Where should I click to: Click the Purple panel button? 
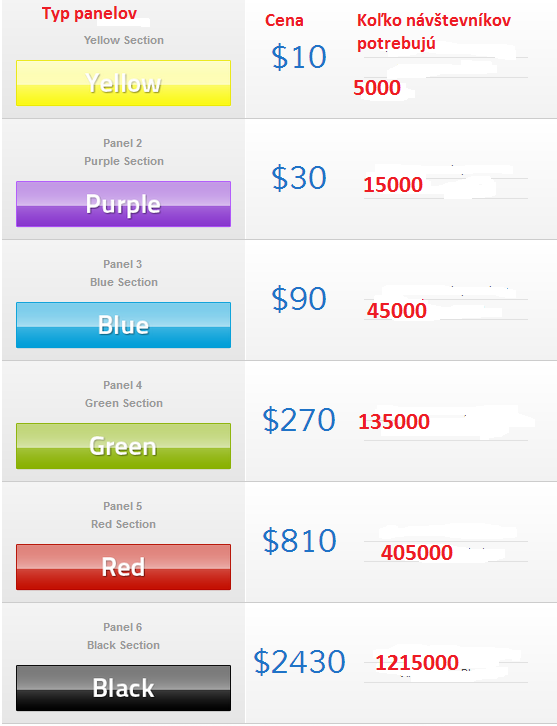pyautogui.click(x=123, y=204)
